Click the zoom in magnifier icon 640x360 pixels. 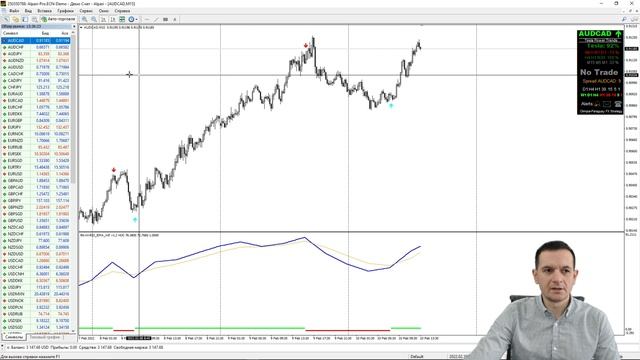84,19
